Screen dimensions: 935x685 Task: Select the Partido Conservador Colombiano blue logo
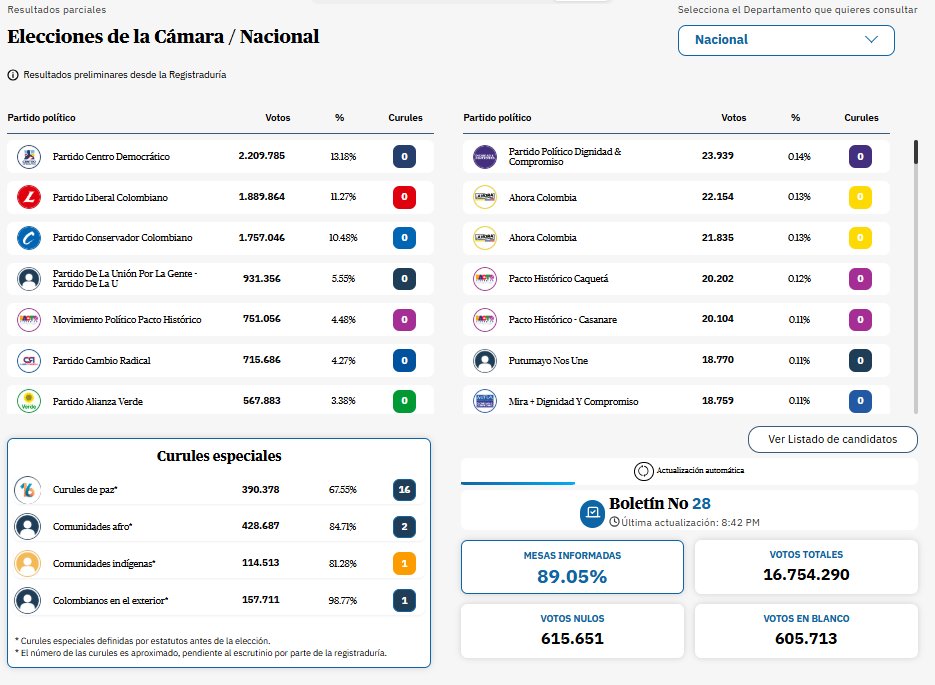pyautogui.click(x=30, y=238)
